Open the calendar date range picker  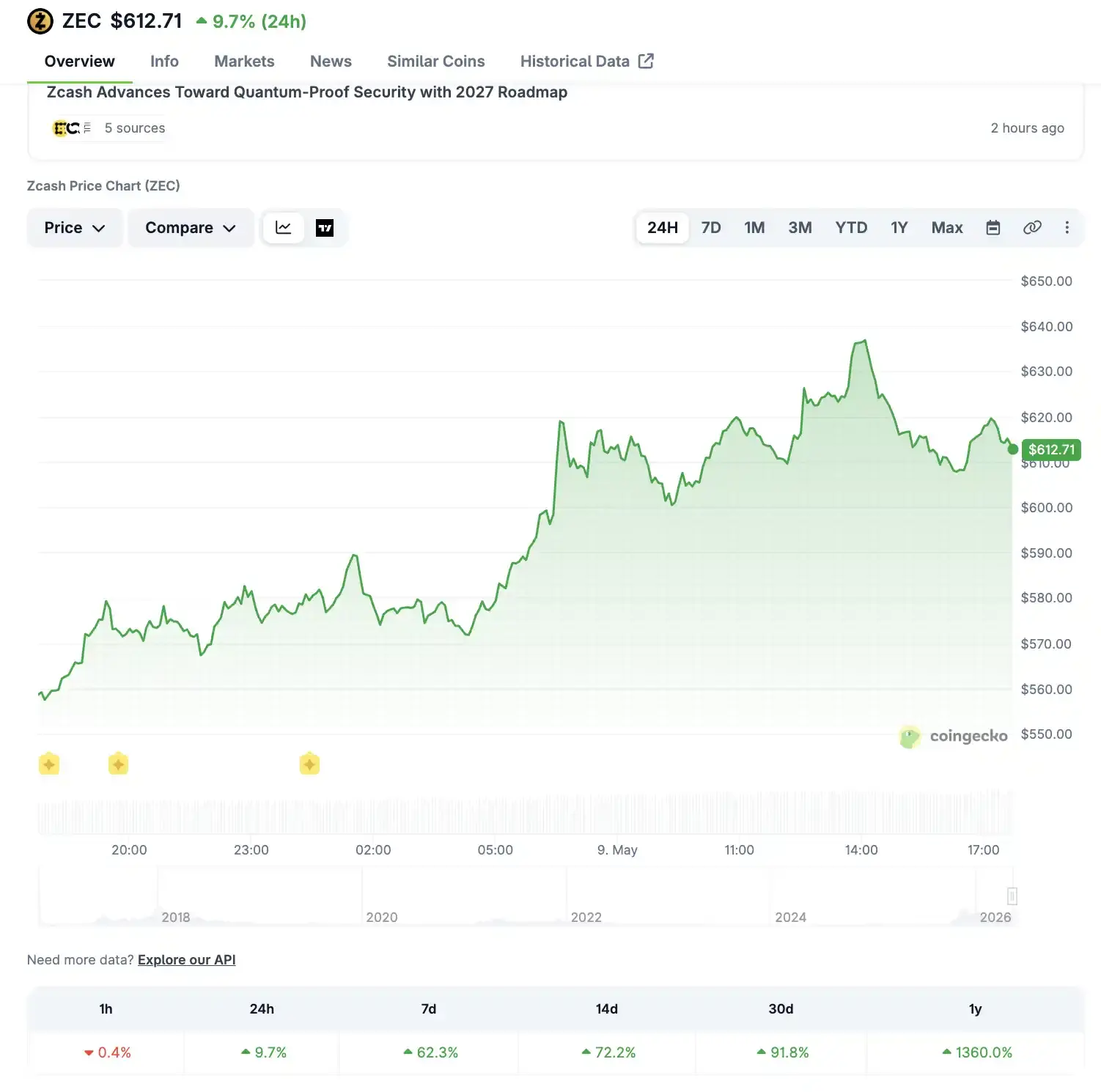click(x=993, y=228)
